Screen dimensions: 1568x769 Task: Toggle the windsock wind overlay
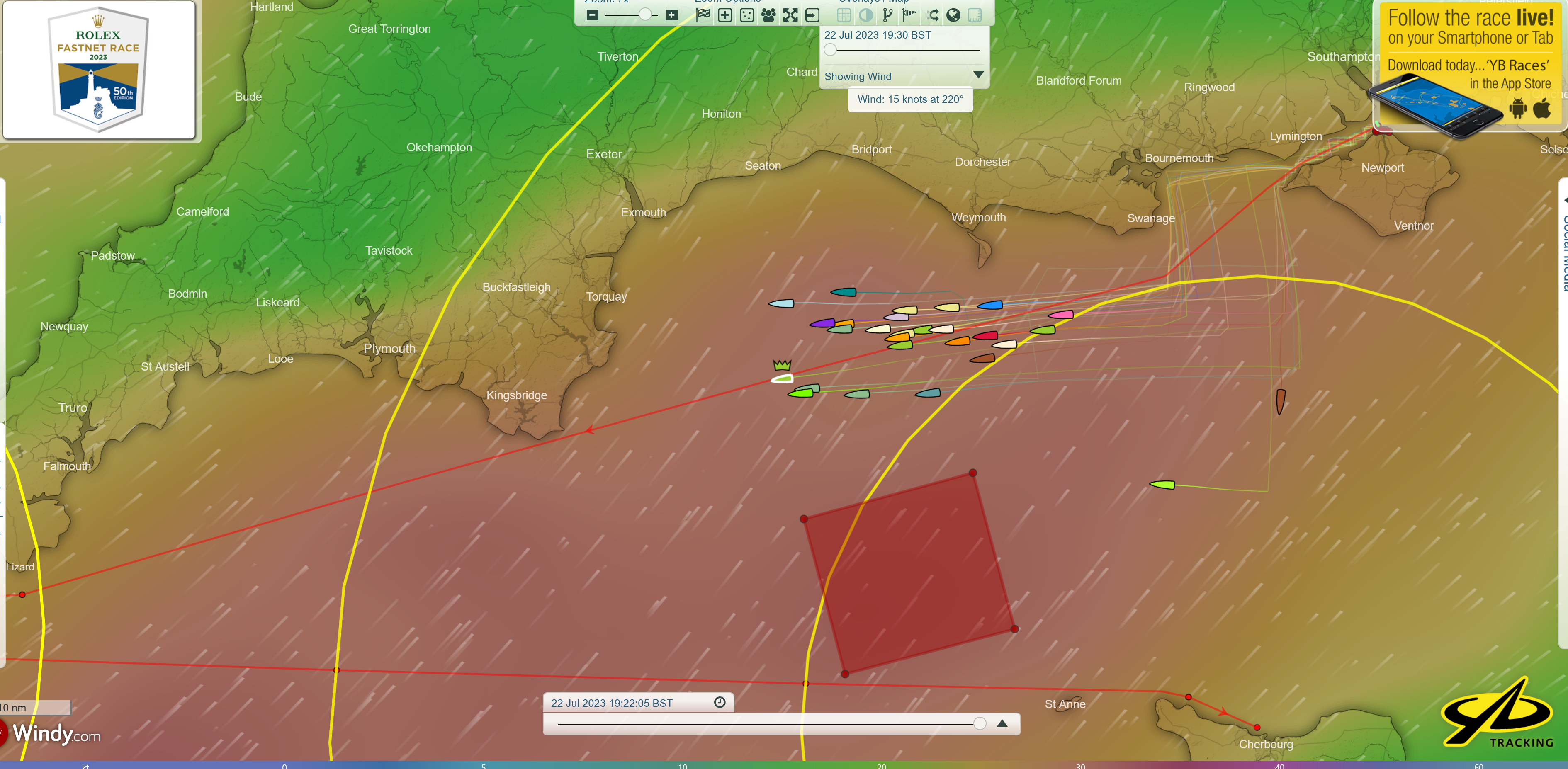point(910,15)
